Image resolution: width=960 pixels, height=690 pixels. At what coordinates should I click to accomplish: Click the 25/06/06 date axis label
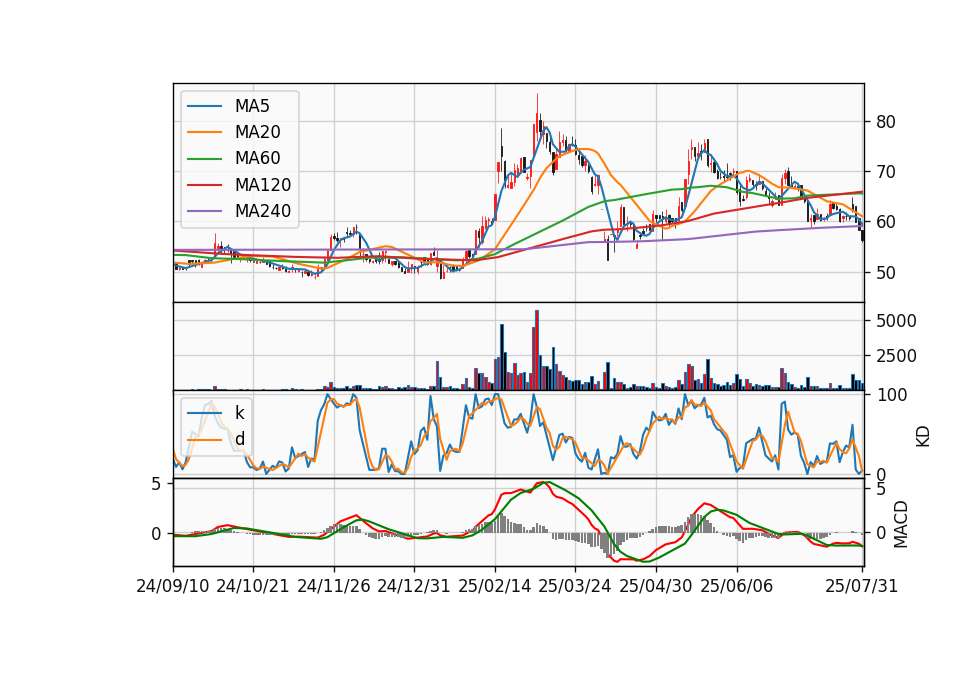coord(737,586)
